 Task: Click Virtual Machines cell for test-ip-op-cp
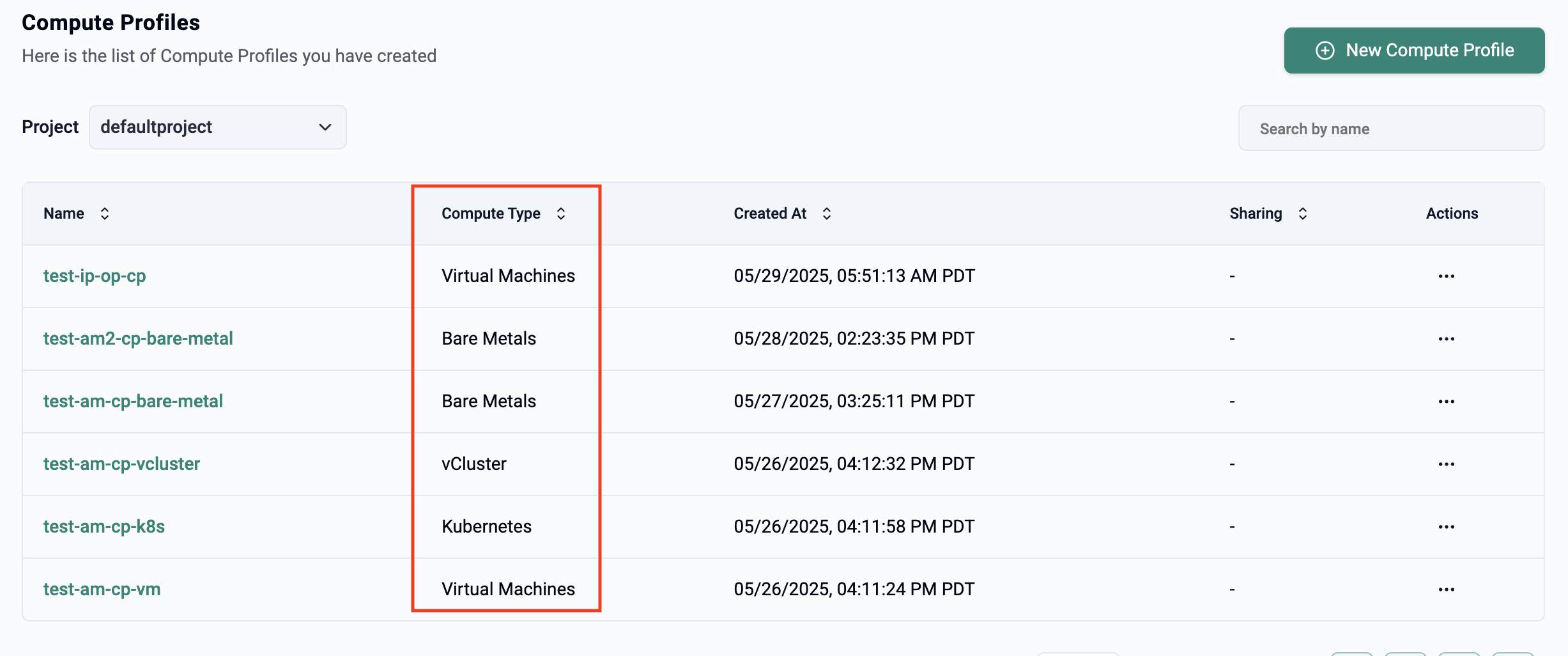pyautogui.click(x=508, y=276)
